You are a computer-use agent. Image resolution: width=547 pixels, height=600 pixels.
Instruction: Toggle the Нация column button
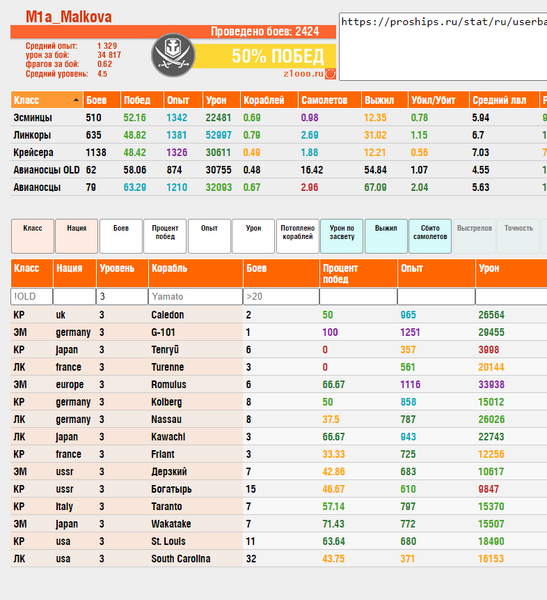pyautogui.click(x=77, y=236)
